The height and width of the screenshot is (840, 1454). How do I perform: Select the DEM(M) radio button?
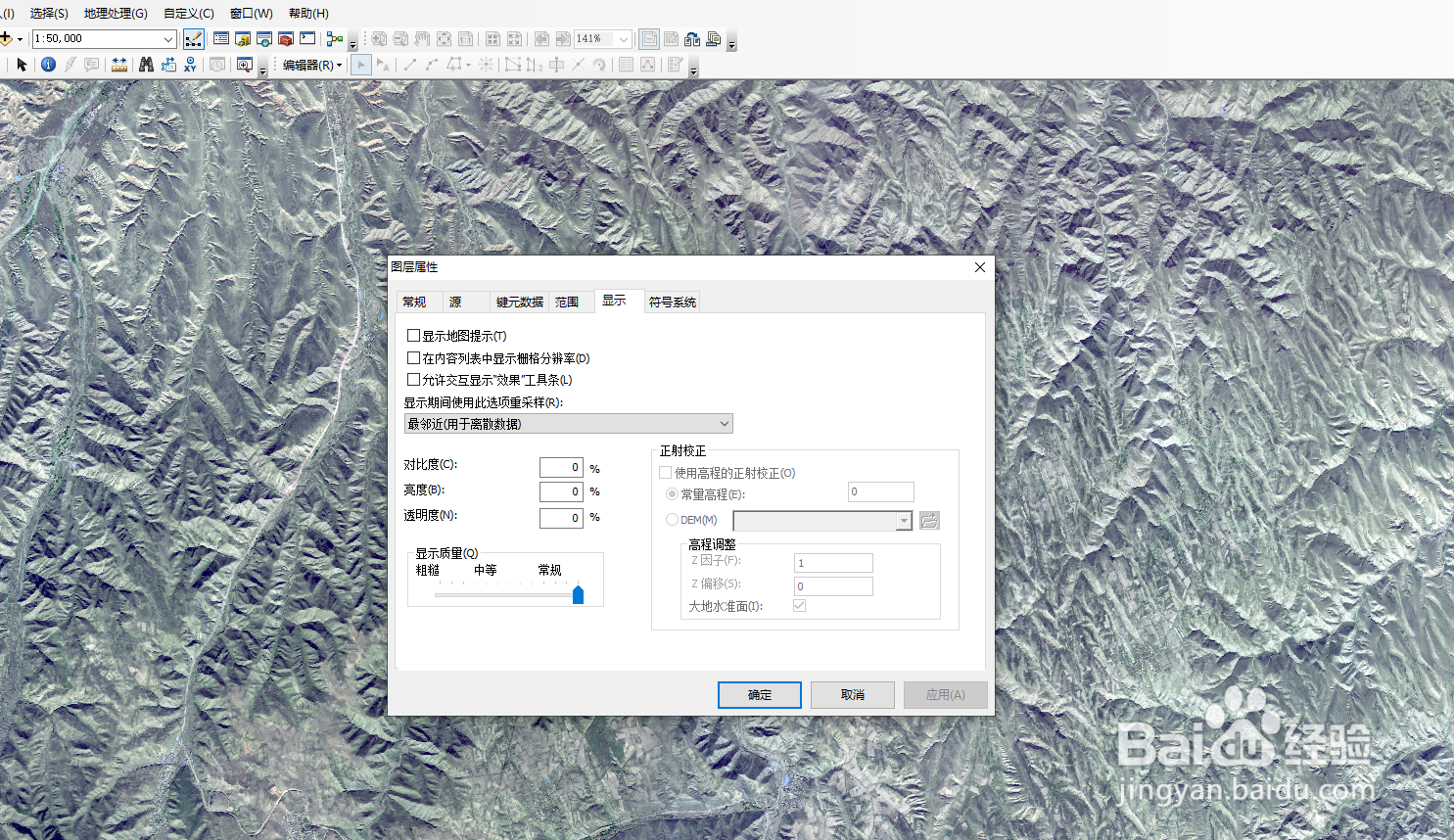[x=673, y=520]
